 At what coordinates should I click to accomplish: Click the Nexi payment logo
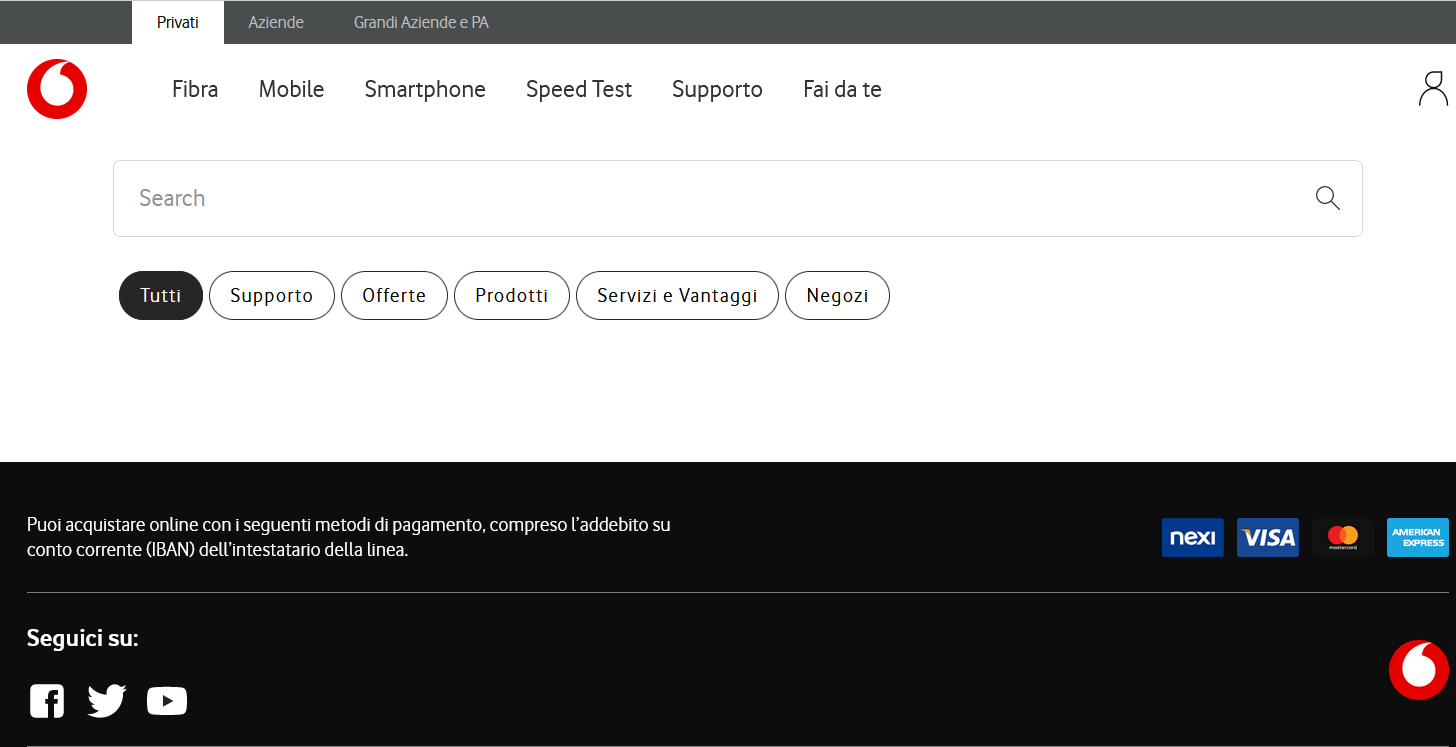[1192, 538]
